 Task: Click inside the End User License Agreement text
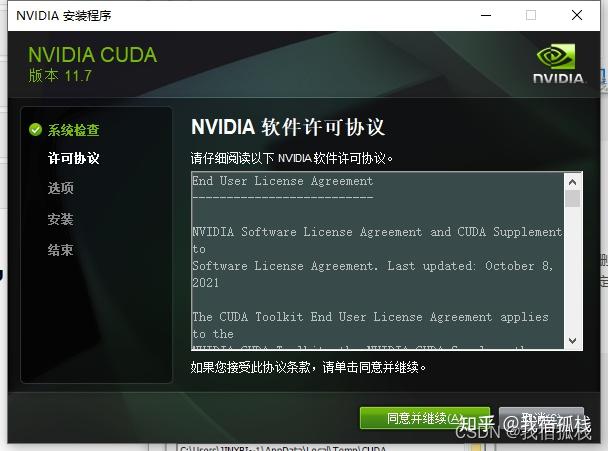pyautogui.click(x=378, y=261)
